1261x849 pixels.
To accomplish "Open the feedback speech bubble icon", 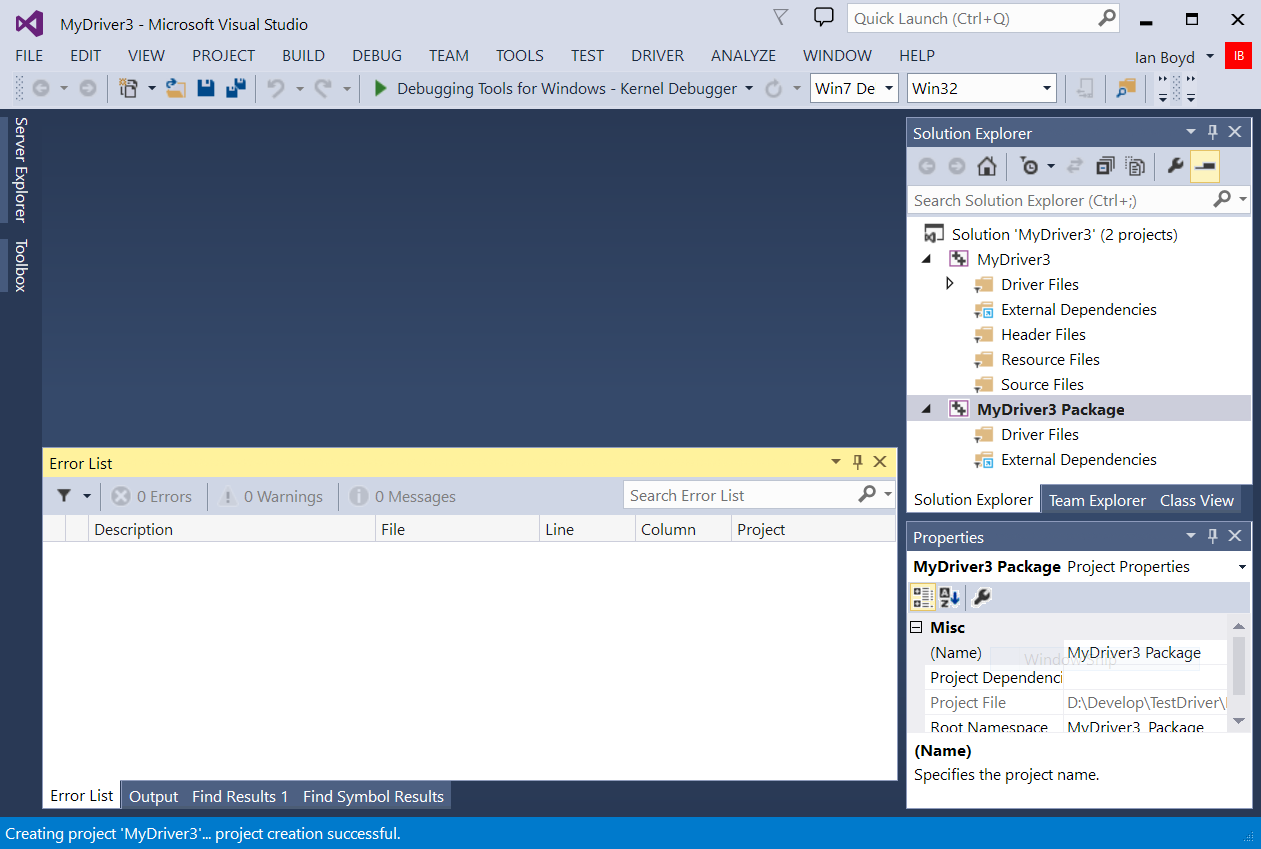I will coord(823,17).
